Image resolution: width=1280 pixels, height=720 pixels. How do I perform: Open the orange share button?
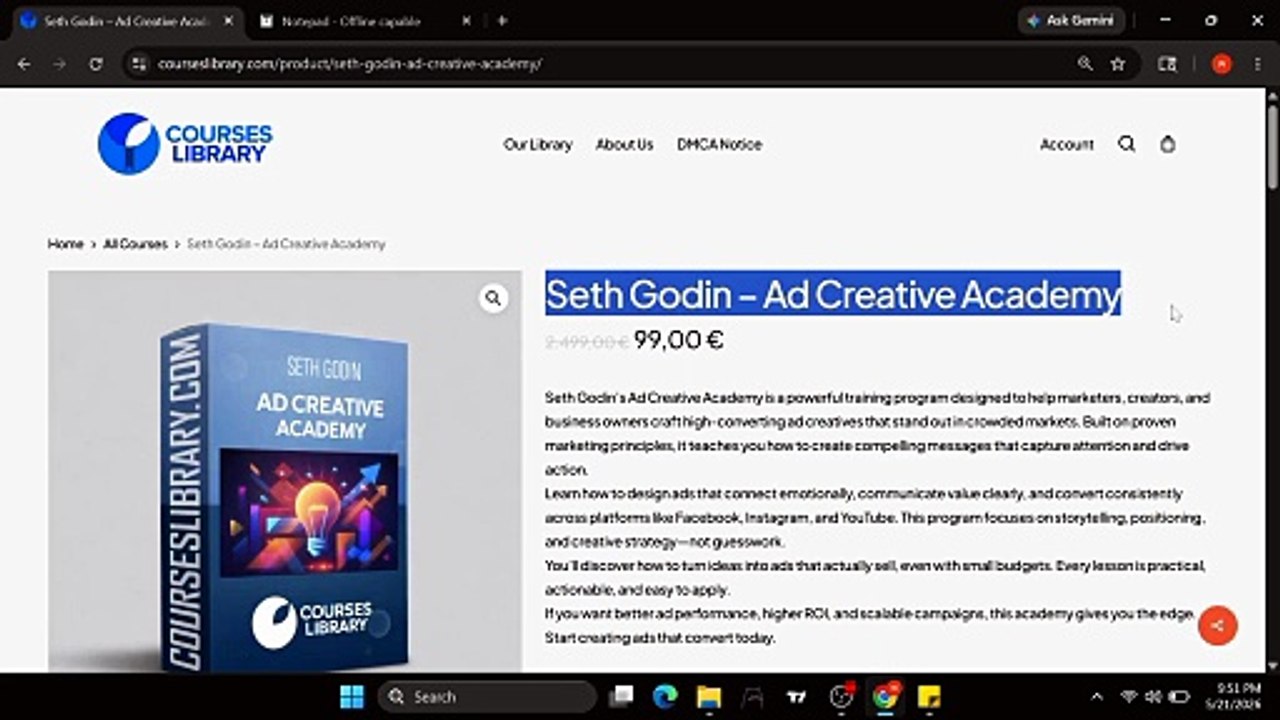(1217, 625)
